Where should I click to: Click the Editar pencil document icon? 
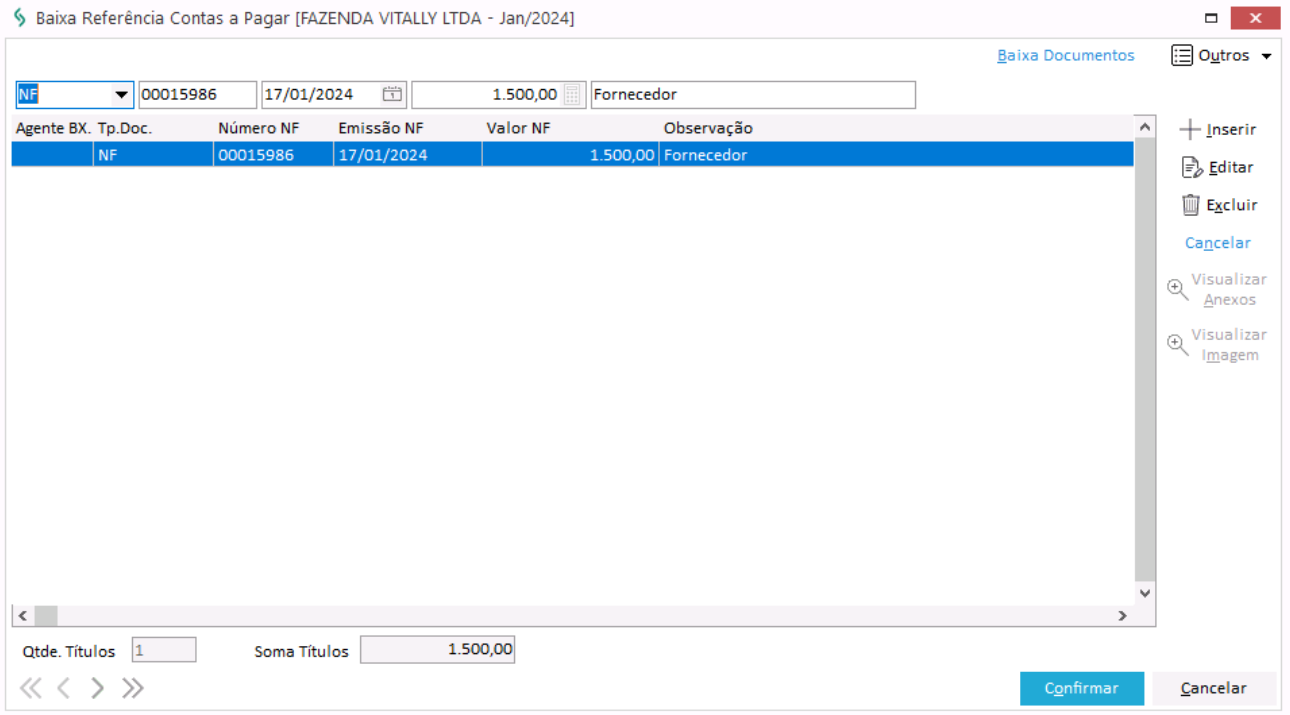coord(1192,167)
